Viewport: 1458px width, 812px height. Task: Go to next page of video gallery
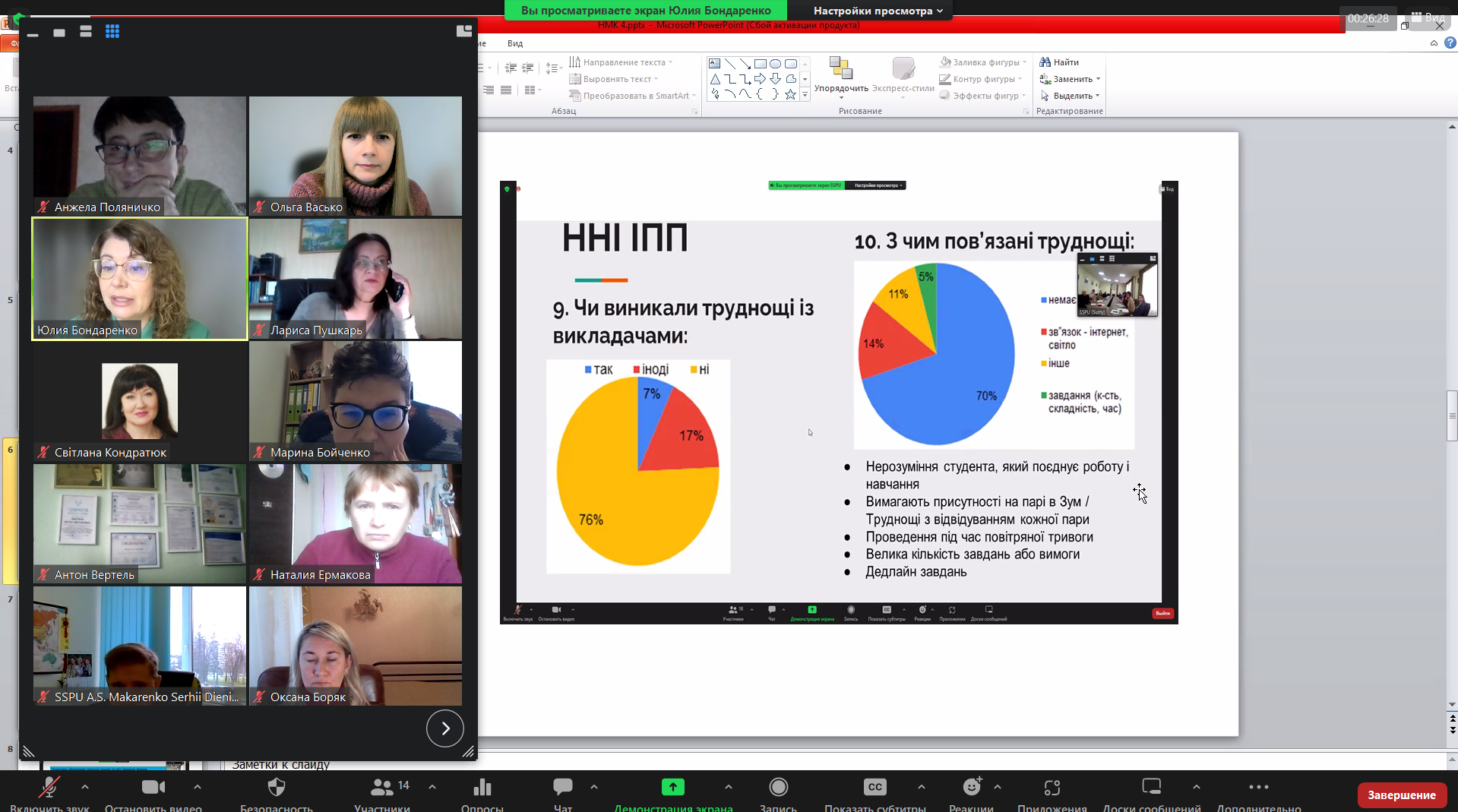(445, 728)
